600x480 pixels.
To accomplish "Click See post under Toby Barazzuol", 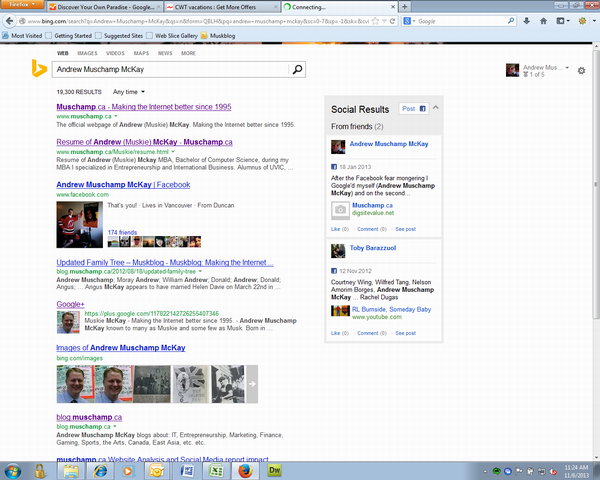I will pyautogui.click(x=405, y=333).
